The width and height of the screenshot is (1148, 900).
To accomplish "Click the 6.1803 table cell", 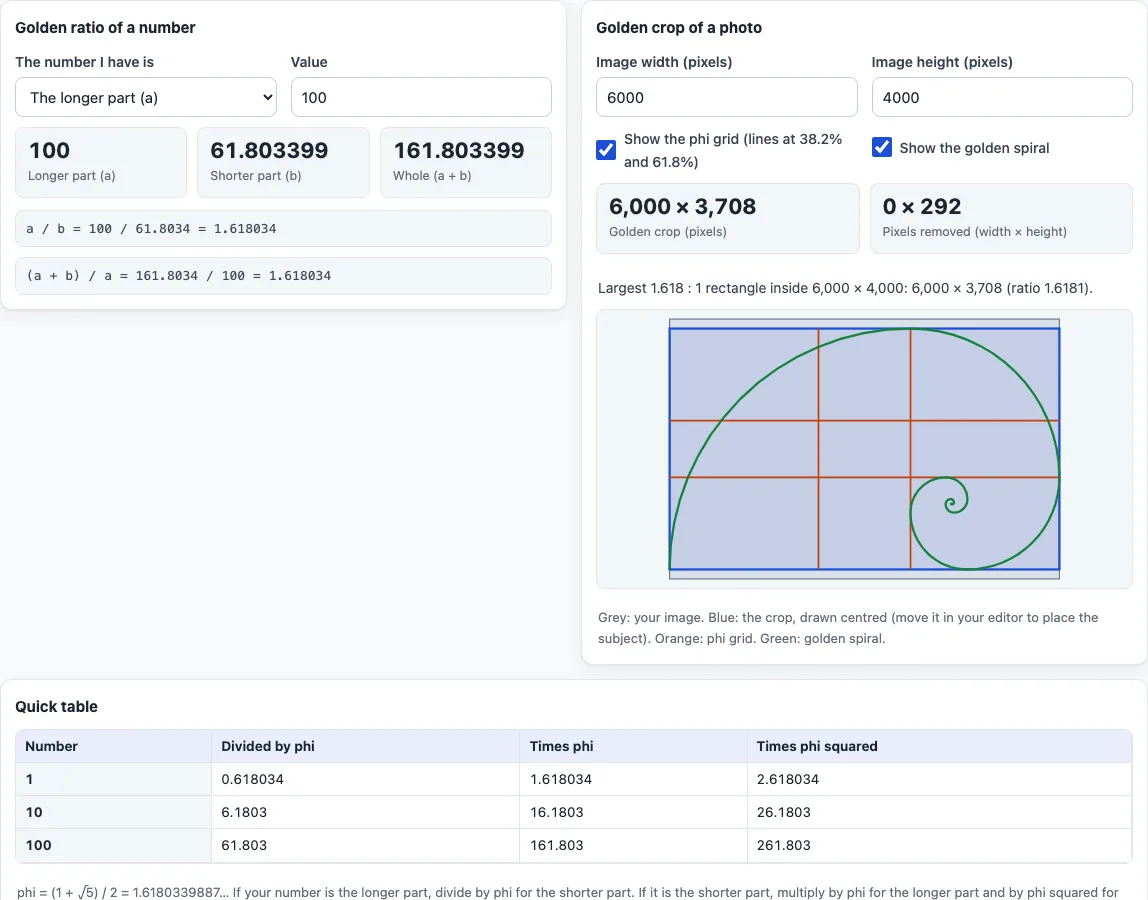I will coord(365,812).
